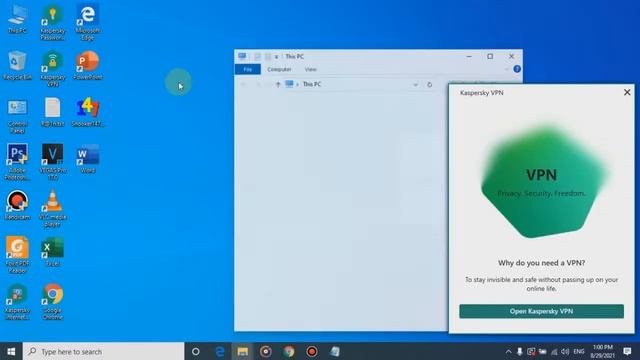This screenshot has width=640, height=360.
Task: Click the This PC address bar path
Action: click(x=312, y=84)
